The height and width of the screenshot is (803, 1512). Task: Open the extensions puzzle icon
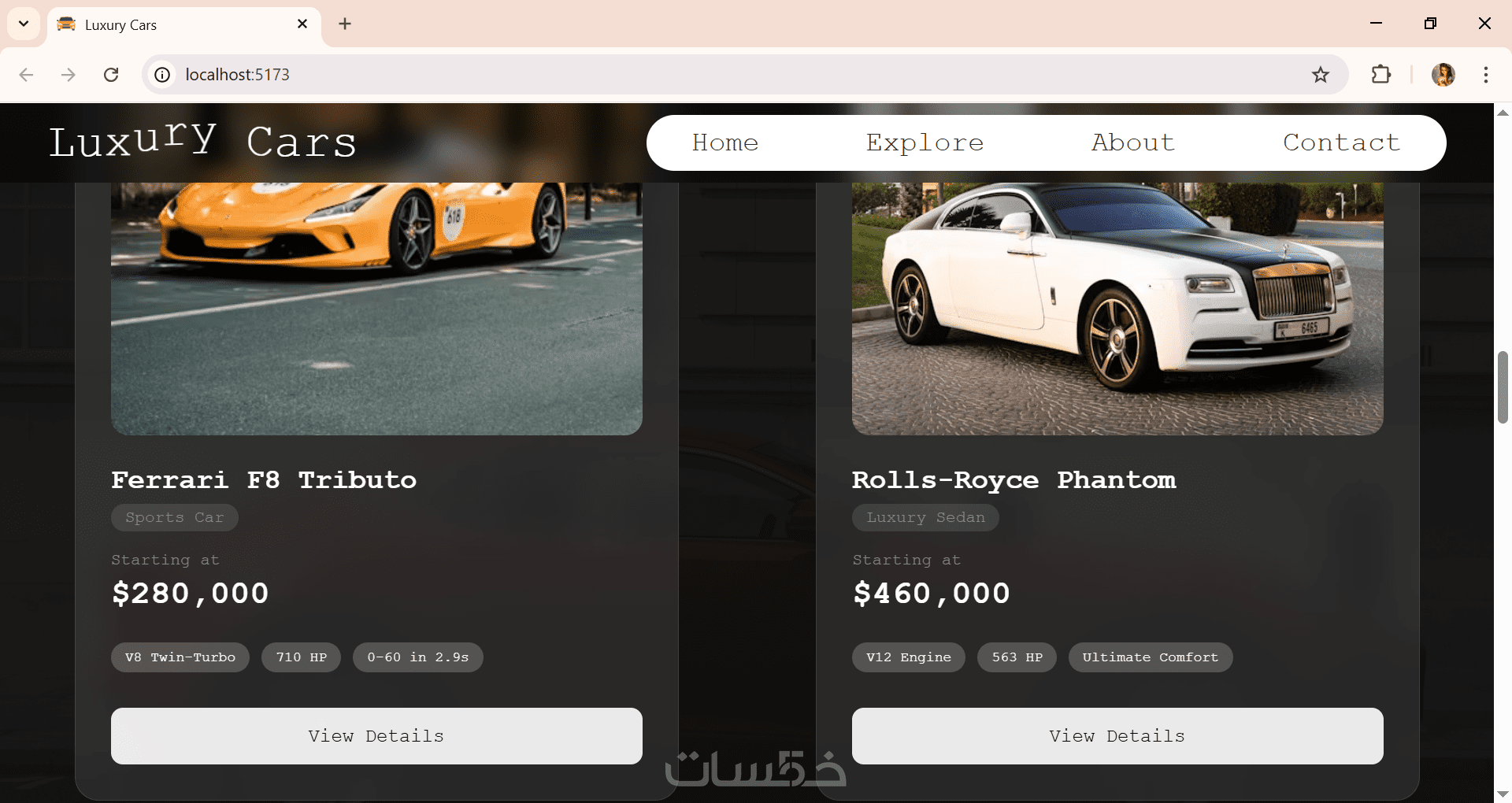coord(1381,75)
